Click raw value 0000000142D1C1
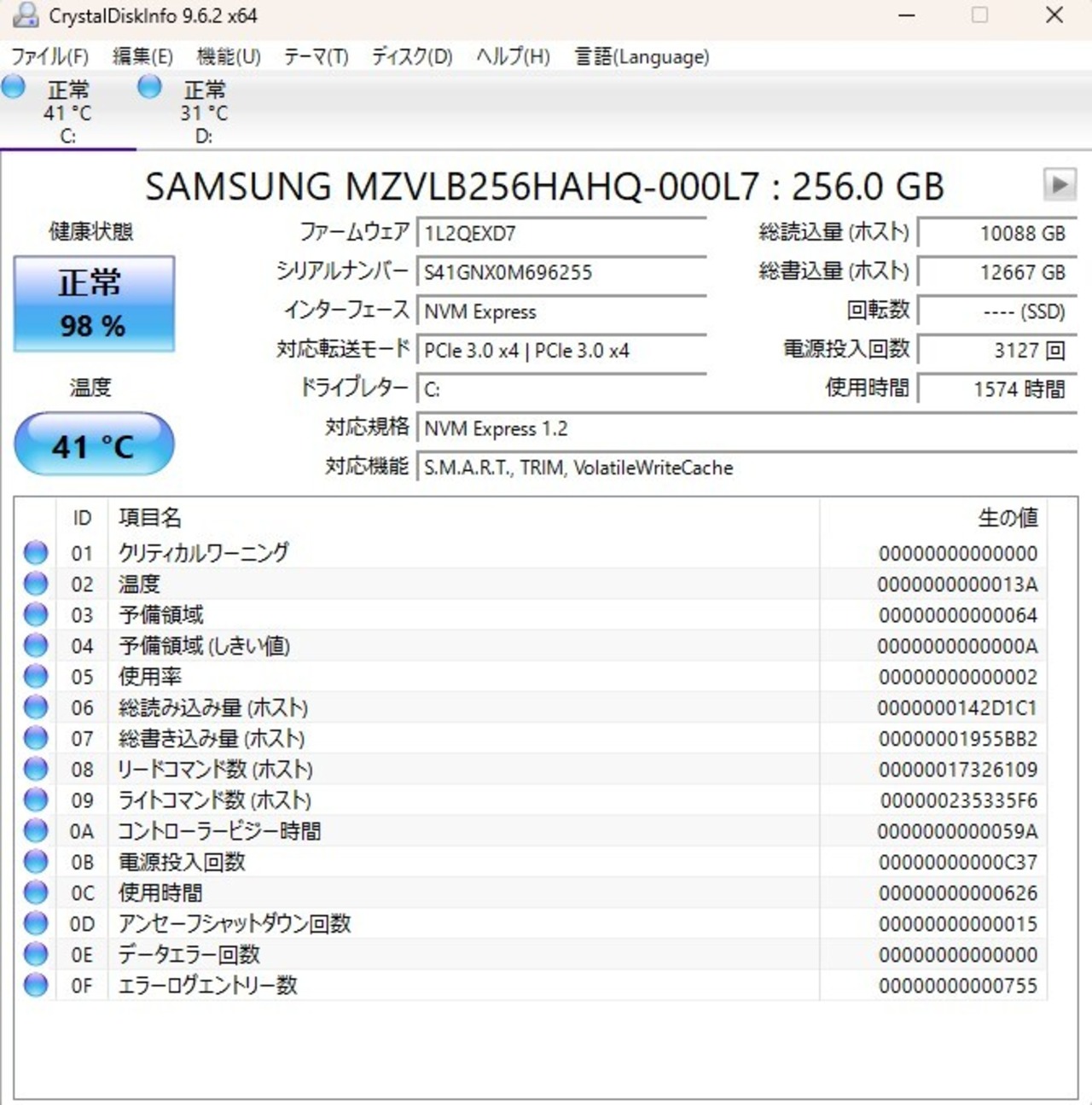 (957, 707)
